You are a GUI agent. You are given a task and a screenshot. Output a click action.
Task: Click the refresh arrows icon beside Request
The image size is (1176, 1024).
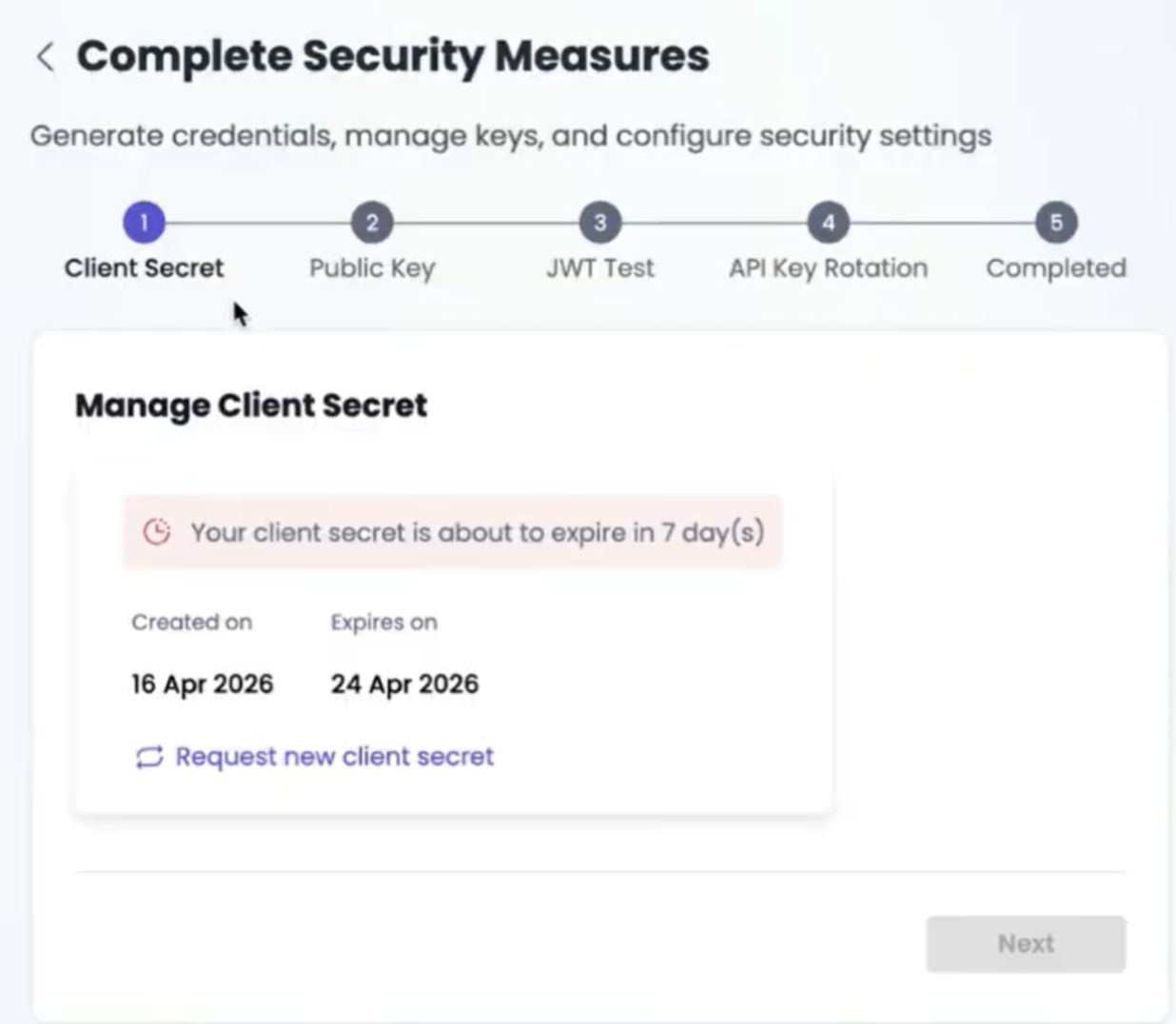(149, 758)
